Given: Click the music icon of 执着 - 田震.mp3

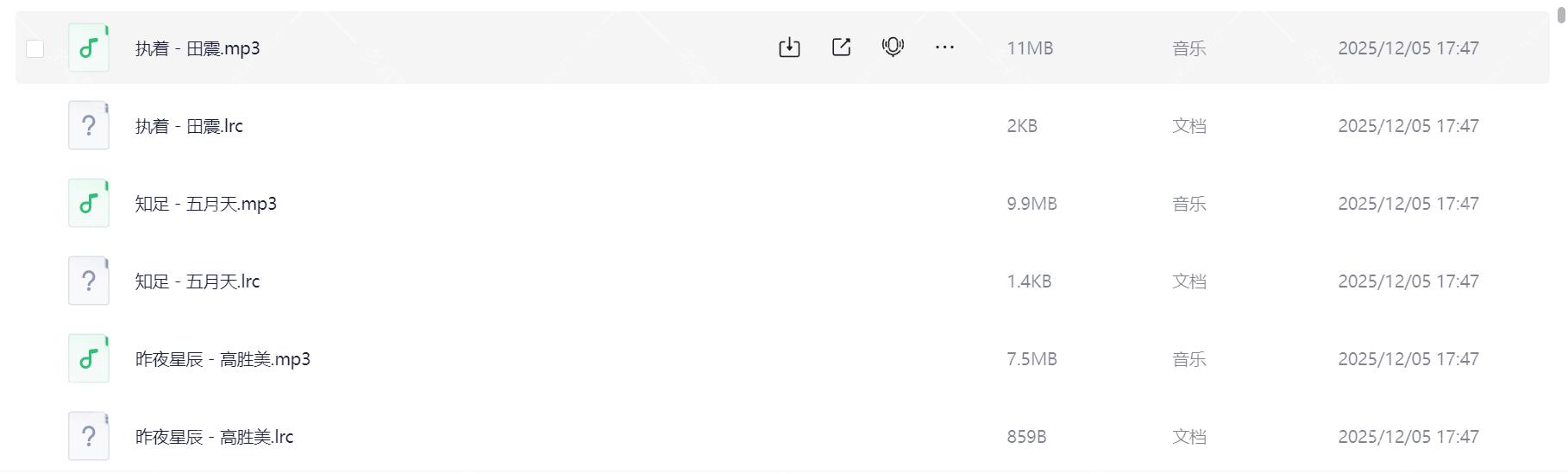Looking at the screenshot, I should point(89,47).
